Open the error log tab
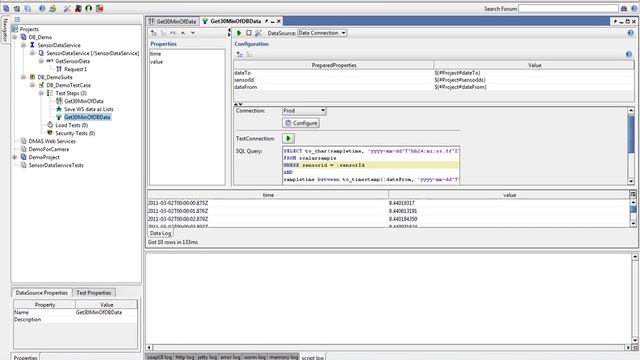640x360 pixels. [x=230, y=357]
